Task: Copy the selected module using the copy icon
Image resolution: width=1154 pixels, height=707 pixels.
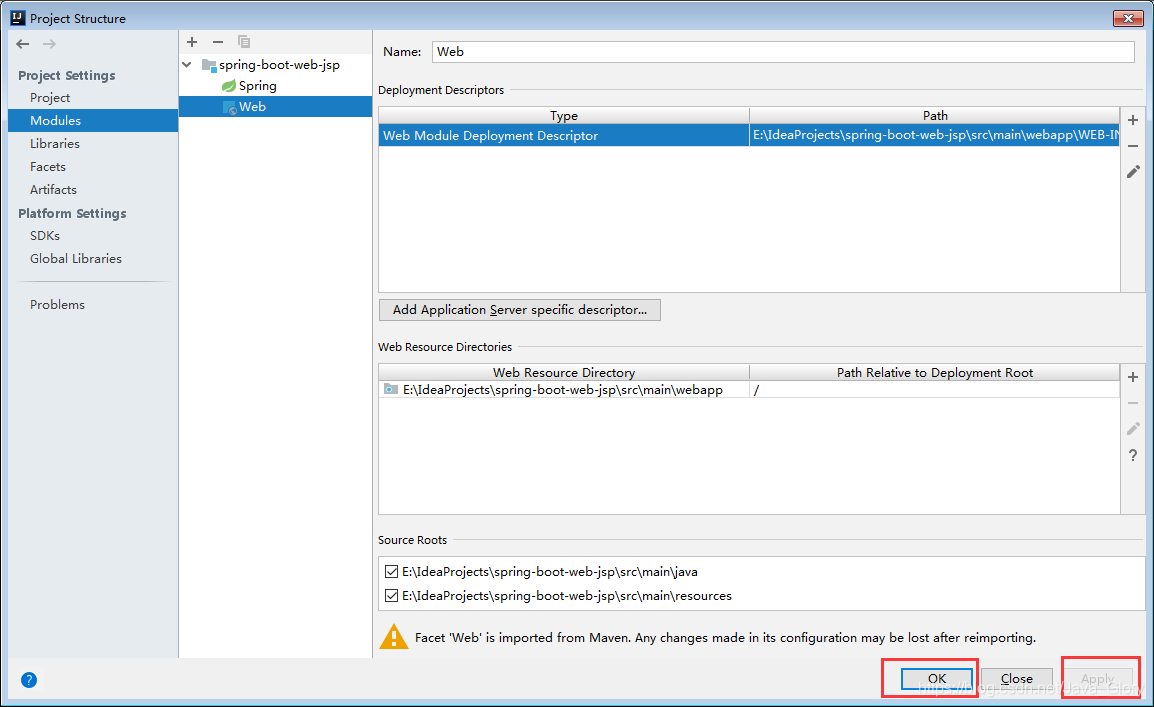Action: tap(244, 42)
